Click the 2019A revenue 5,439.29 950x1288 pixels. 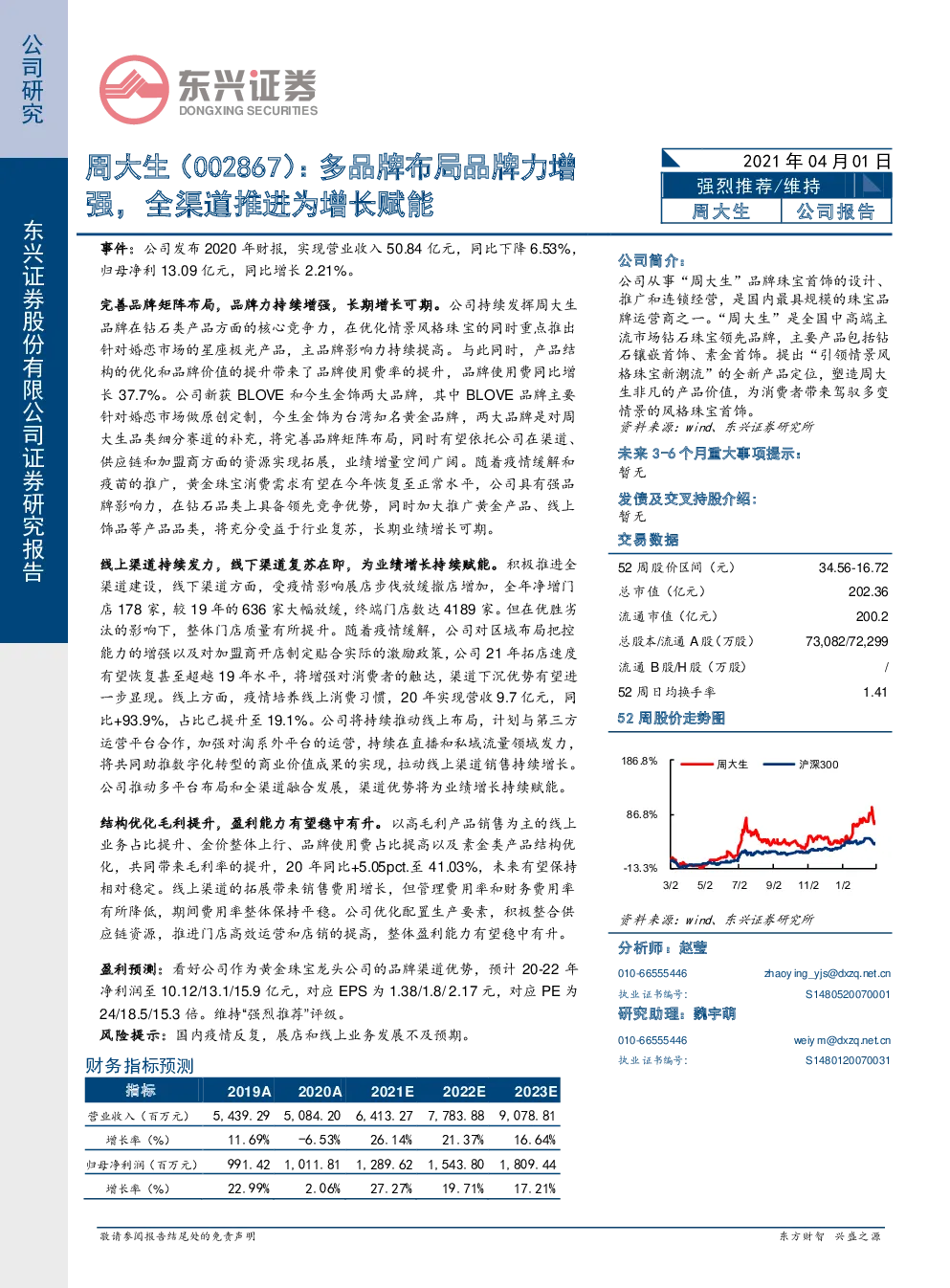pos(242,1116)
